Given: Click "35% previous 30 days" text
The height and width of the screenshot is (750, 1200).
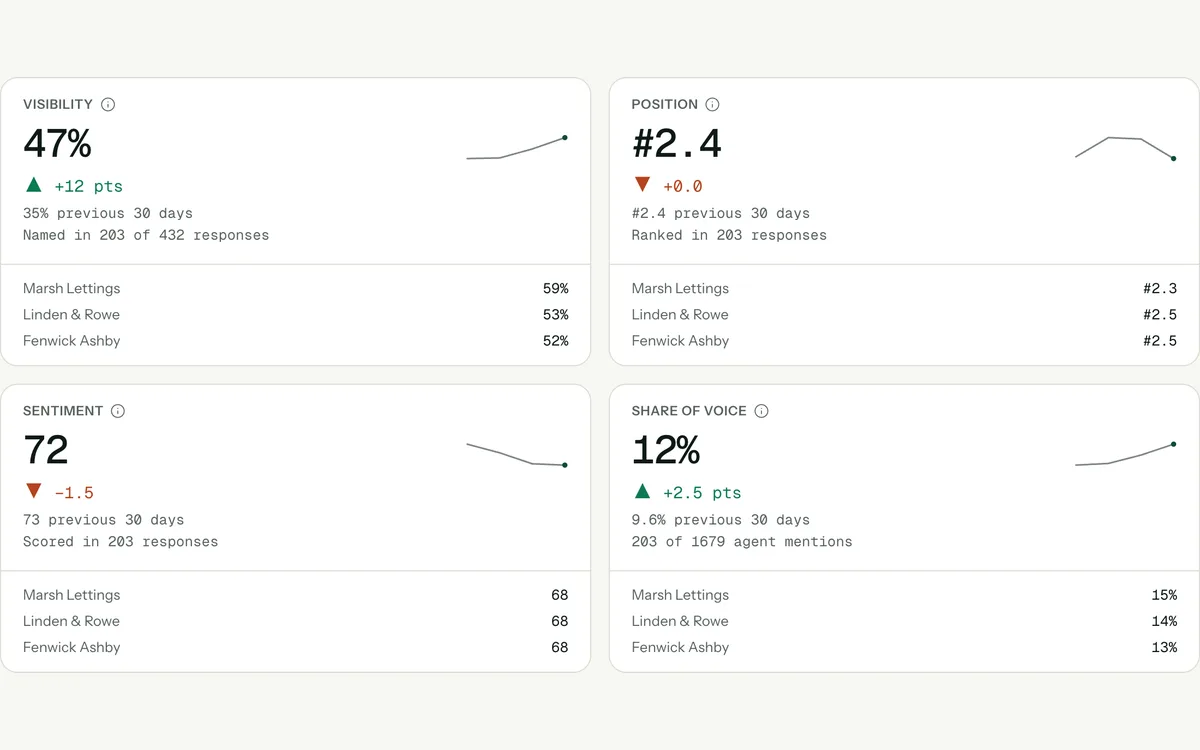Looking at the screenshot, I should coord(108,213).
